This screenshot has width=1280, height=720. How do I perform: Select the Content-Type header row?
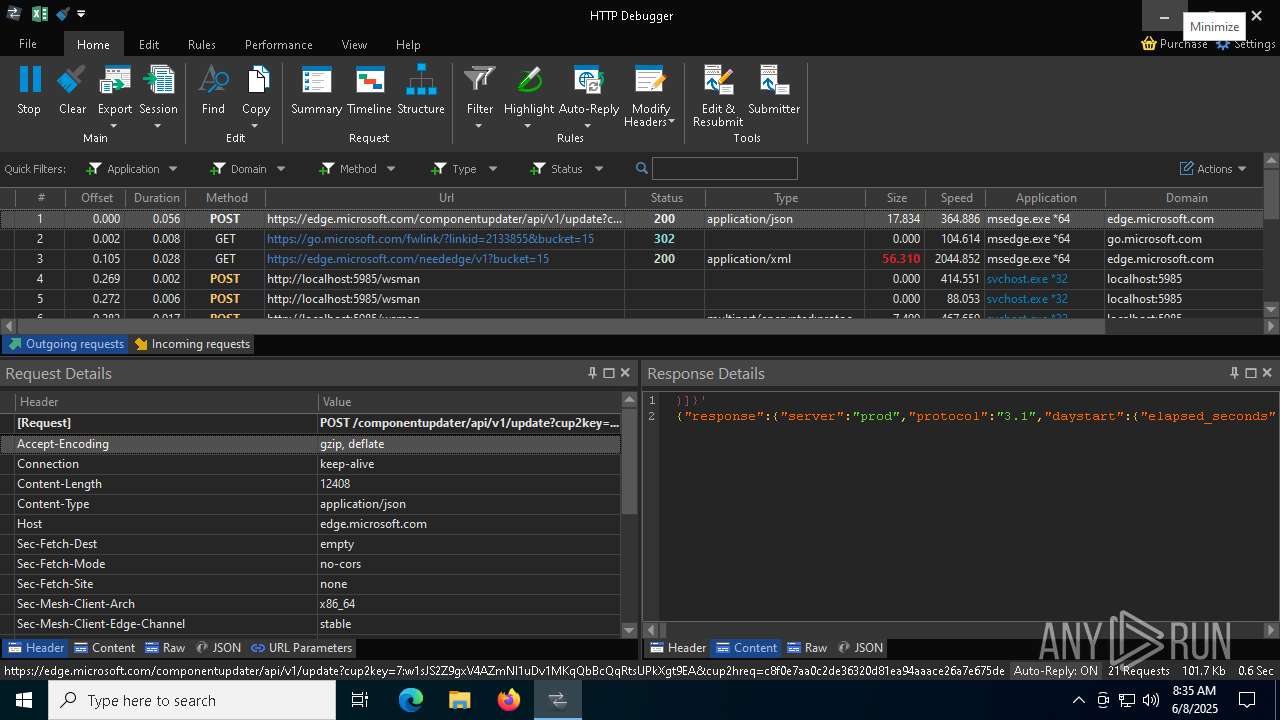[x=310, y=504]
